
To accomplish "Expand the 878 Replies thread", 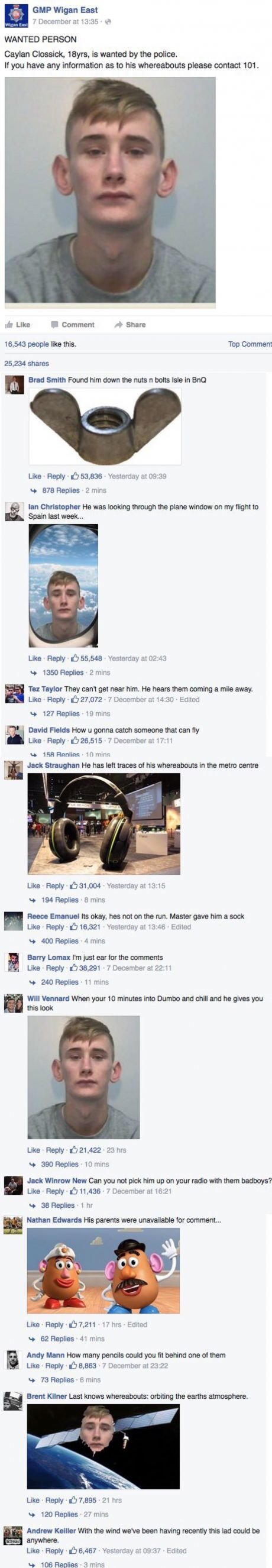I will point(60,490).
